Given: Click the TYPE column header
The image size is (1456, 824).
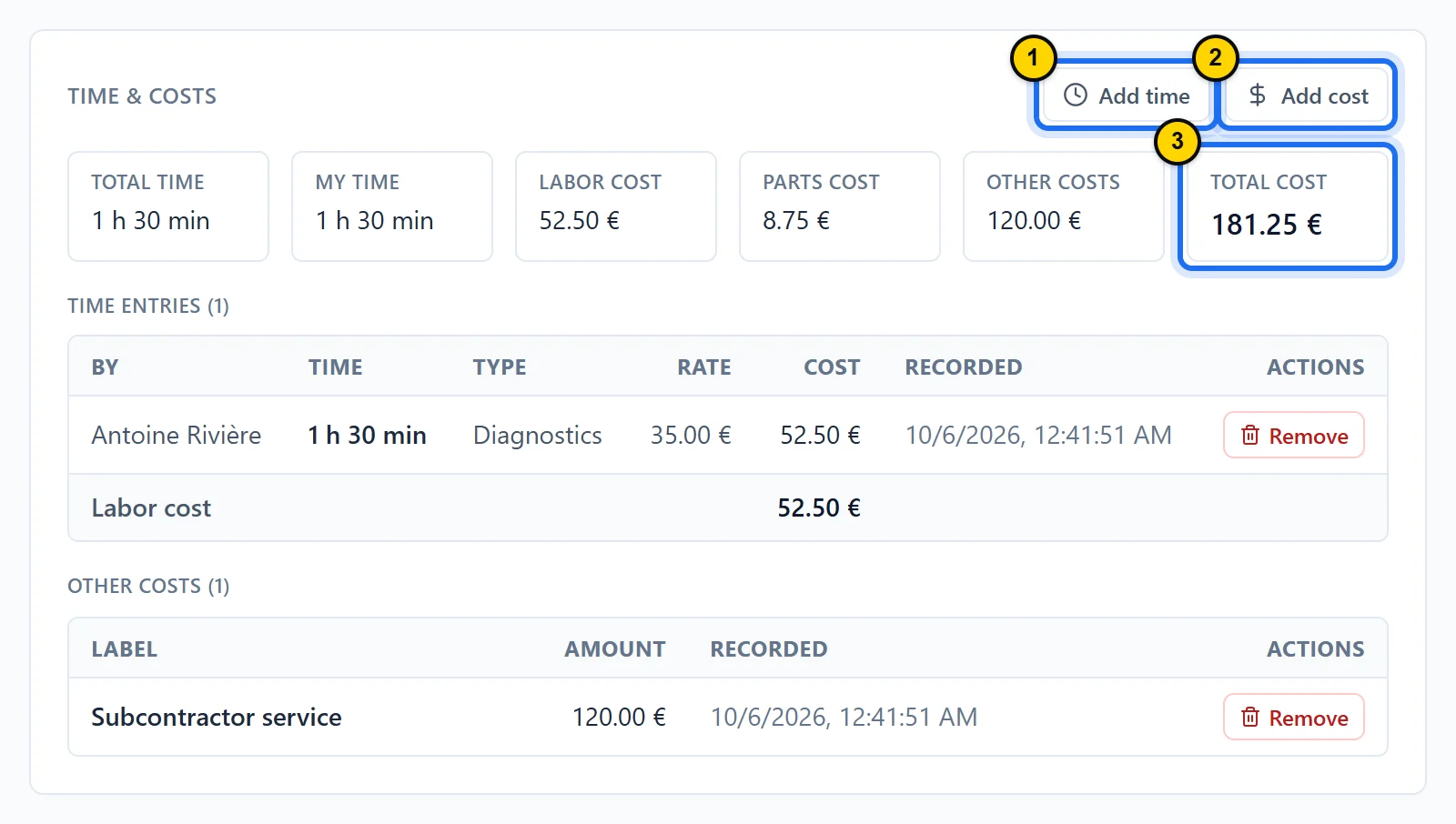Looking at the screenshot, I should [500, 367].
